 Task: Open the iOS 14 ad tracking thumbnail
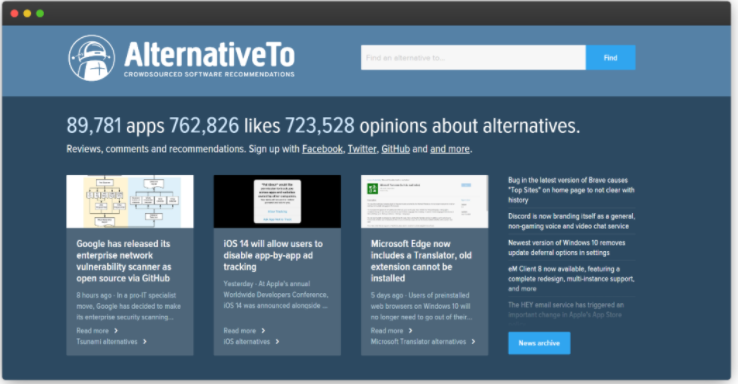pyautogui.click(x=277, y=201)
